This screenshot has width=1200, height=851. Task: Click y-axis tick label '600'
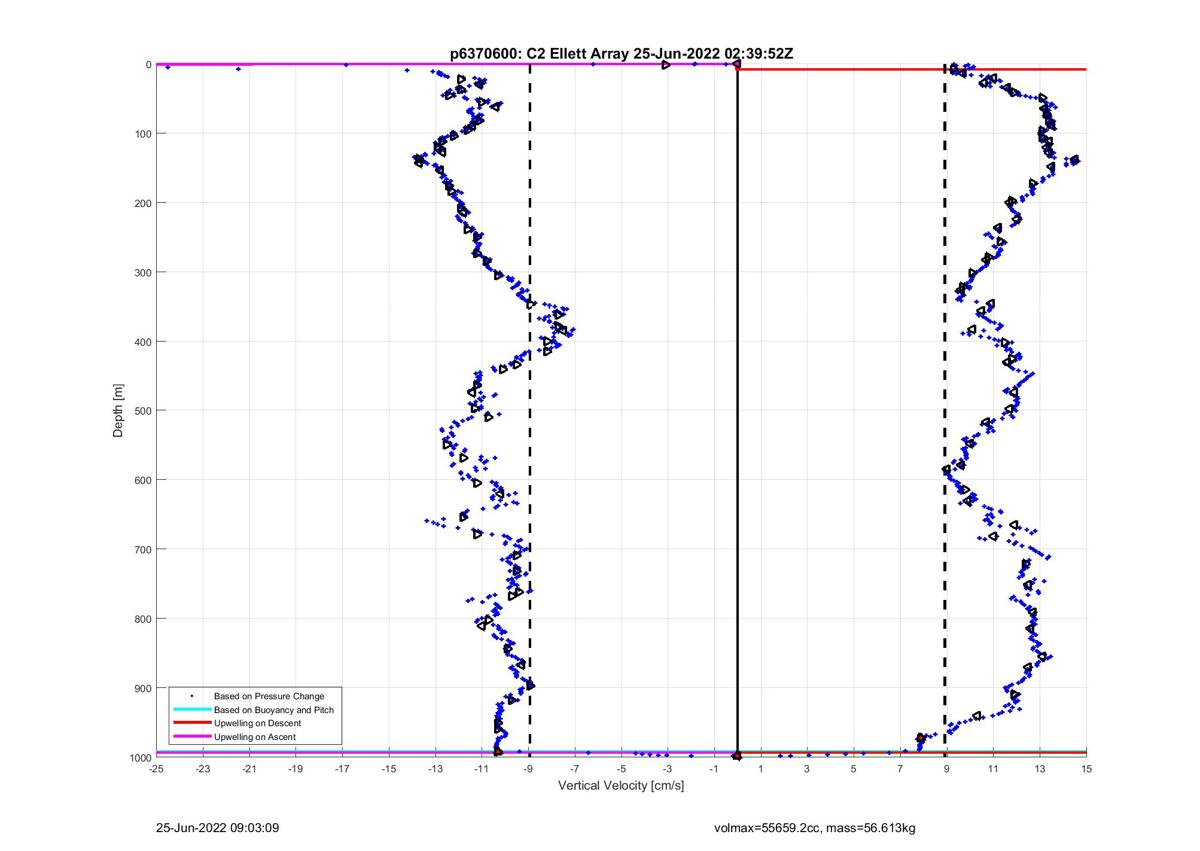(x=143, y=480)
